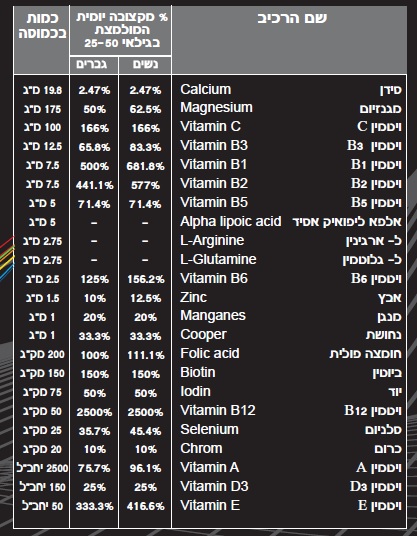Select the 681.8% women's value for B1

[145, 166]
